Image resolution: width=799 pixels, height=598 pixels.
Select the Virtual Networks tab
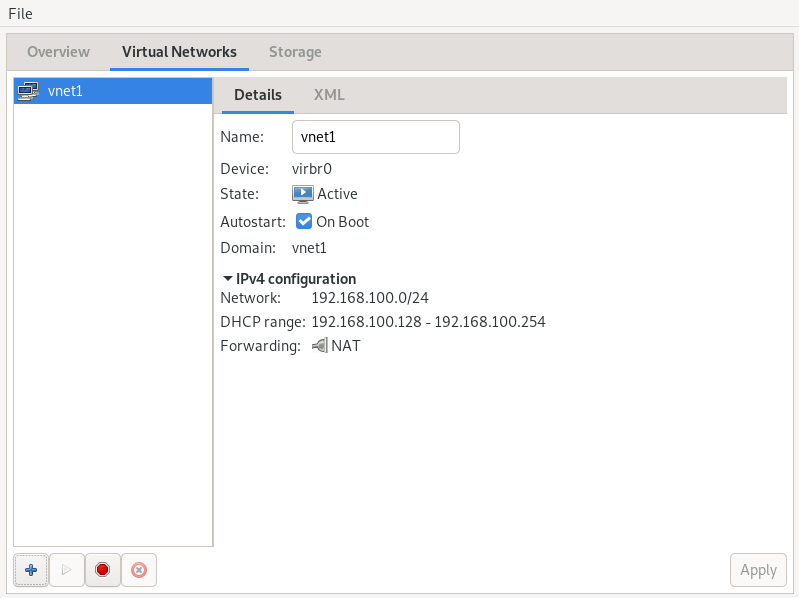pyautogui.click(x=179, y=52)
